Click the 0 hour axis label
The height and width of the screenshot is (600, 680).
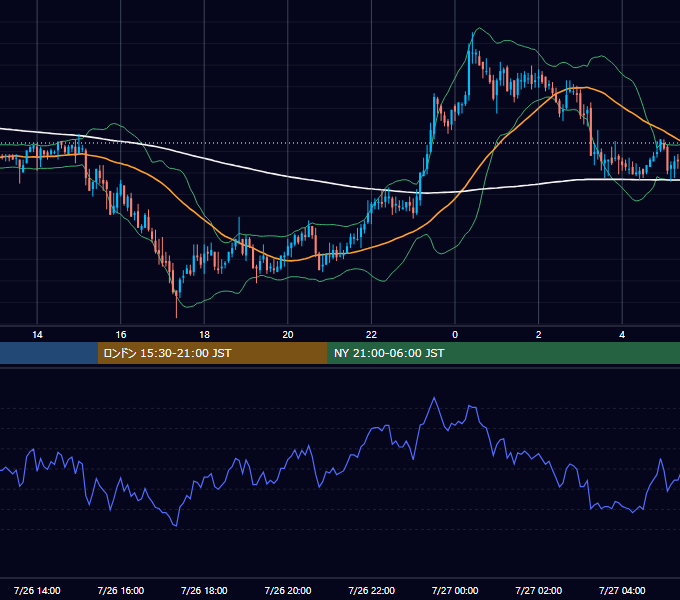(455, 335)
